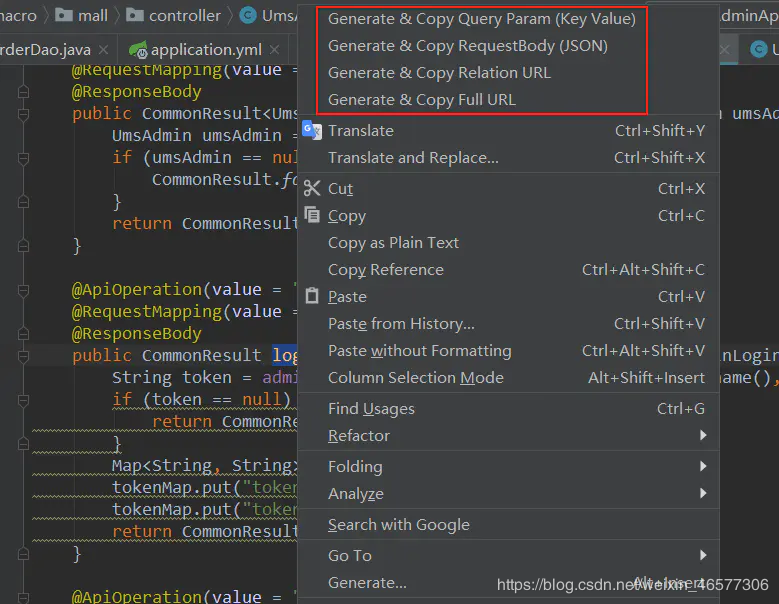The height and width of the screenshot is (604, 779).
Task: Toggle fold marker at second @ApiOperation line
Action: 23,290
